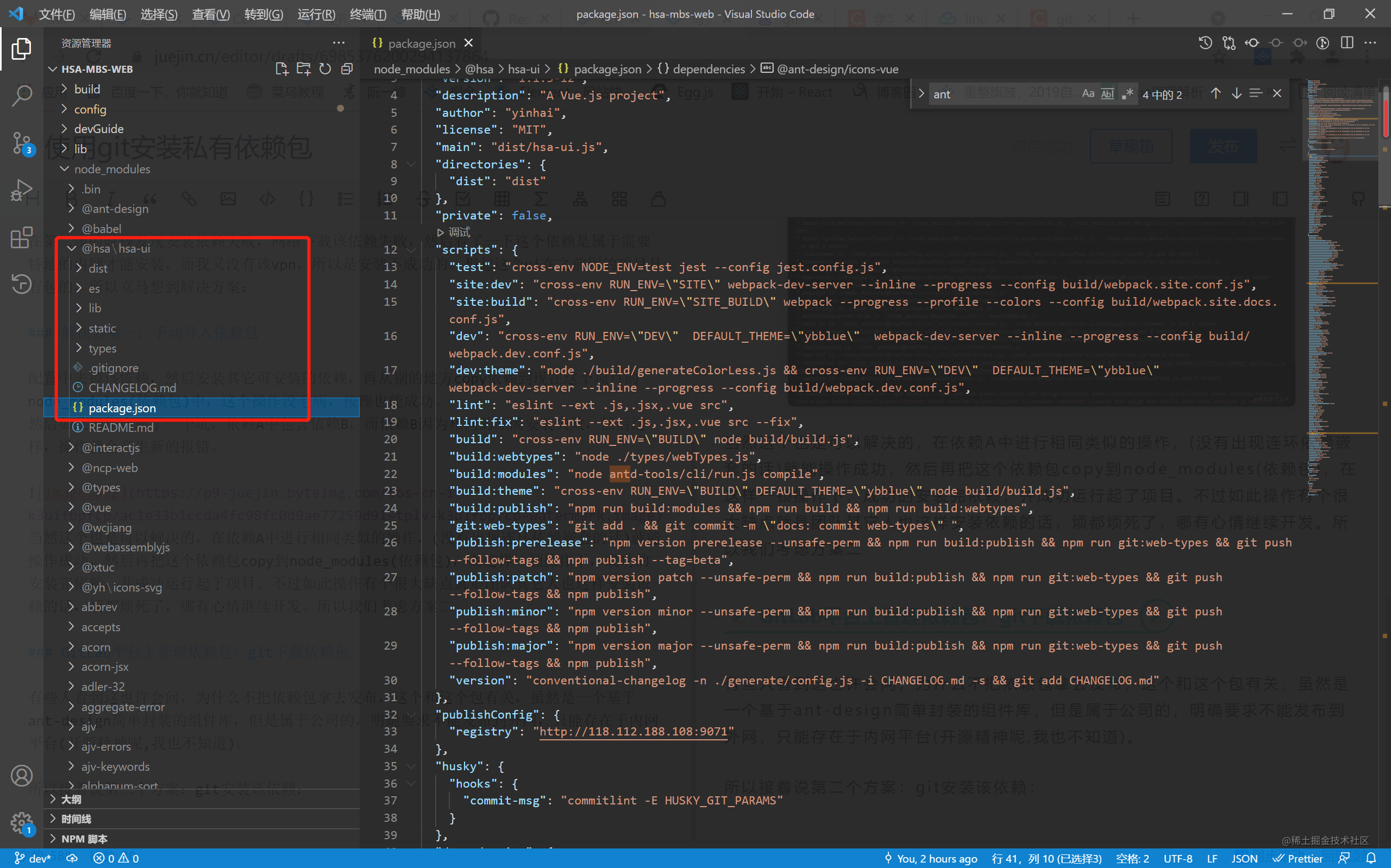Viewport: 1391px width, 868px height.
Task: Go to previous match in find widget
Action: [x=1215, y=93]
